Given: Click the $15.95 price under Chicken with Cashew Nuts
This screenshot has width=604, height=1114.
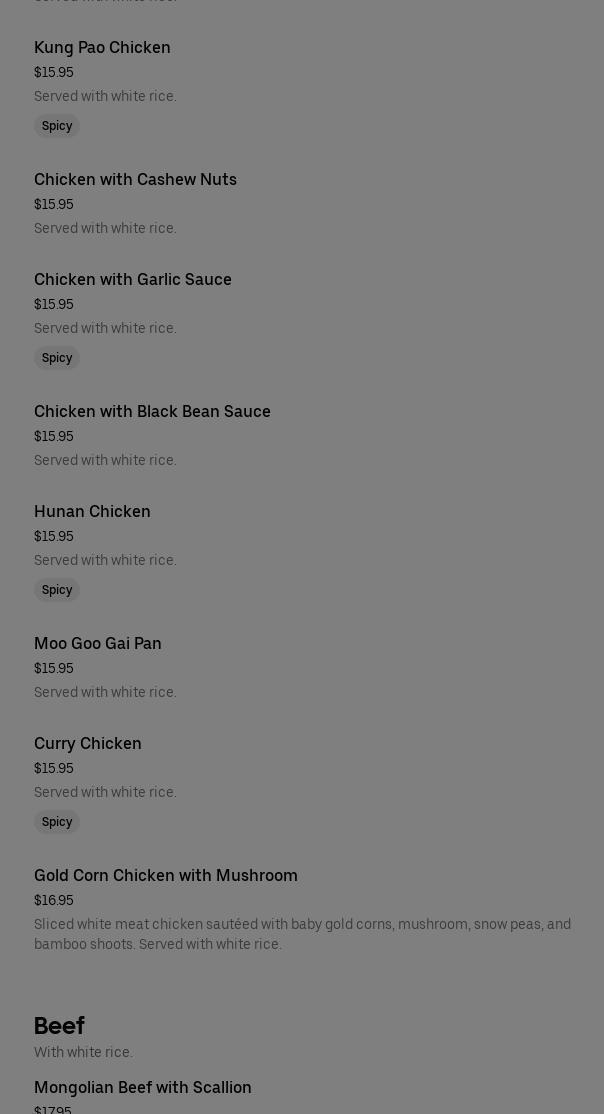Looking at the screenshot, I should (x=54, y=205).
